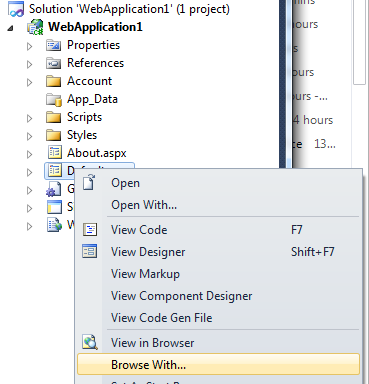This screenshot has width=369, height=384.
Task: Expand the References tree node
Action: point(30,64)
